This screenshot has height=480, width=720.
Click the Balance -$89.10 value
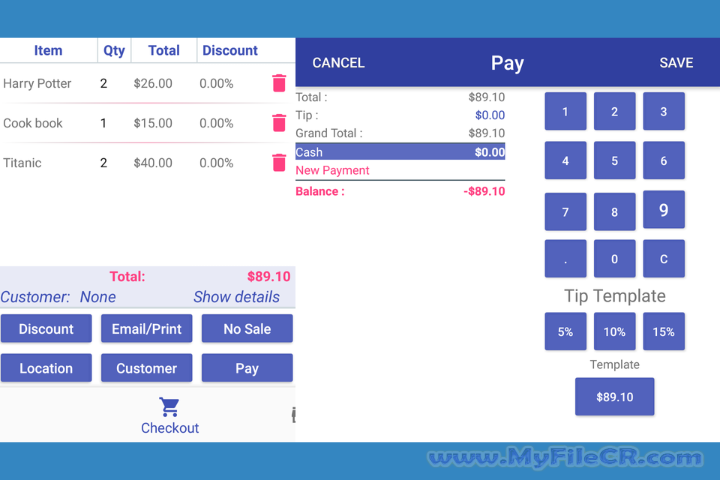click(x=484, y=191)
